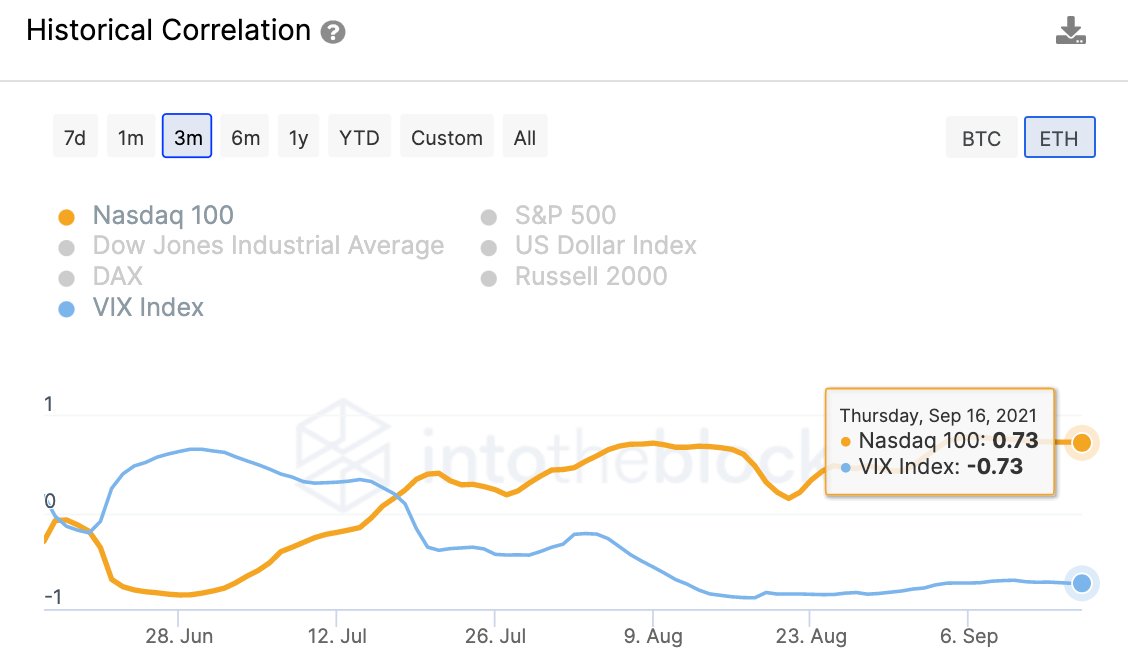The width and height of the screenshot is (1128, 654).
Task: Select the 7d time range
Action: [75, 138]
